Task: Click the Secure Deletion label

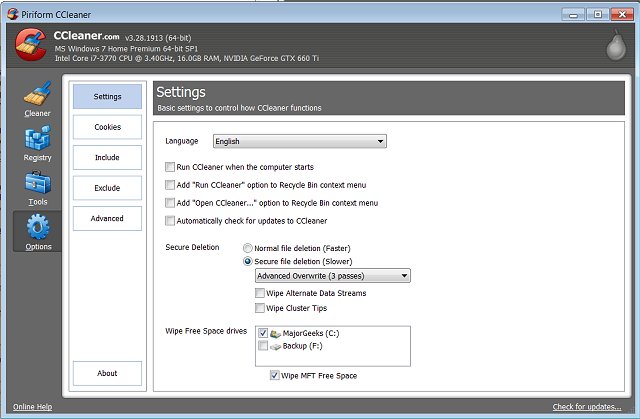Action: pyautogui.click(x=192, y=247)
